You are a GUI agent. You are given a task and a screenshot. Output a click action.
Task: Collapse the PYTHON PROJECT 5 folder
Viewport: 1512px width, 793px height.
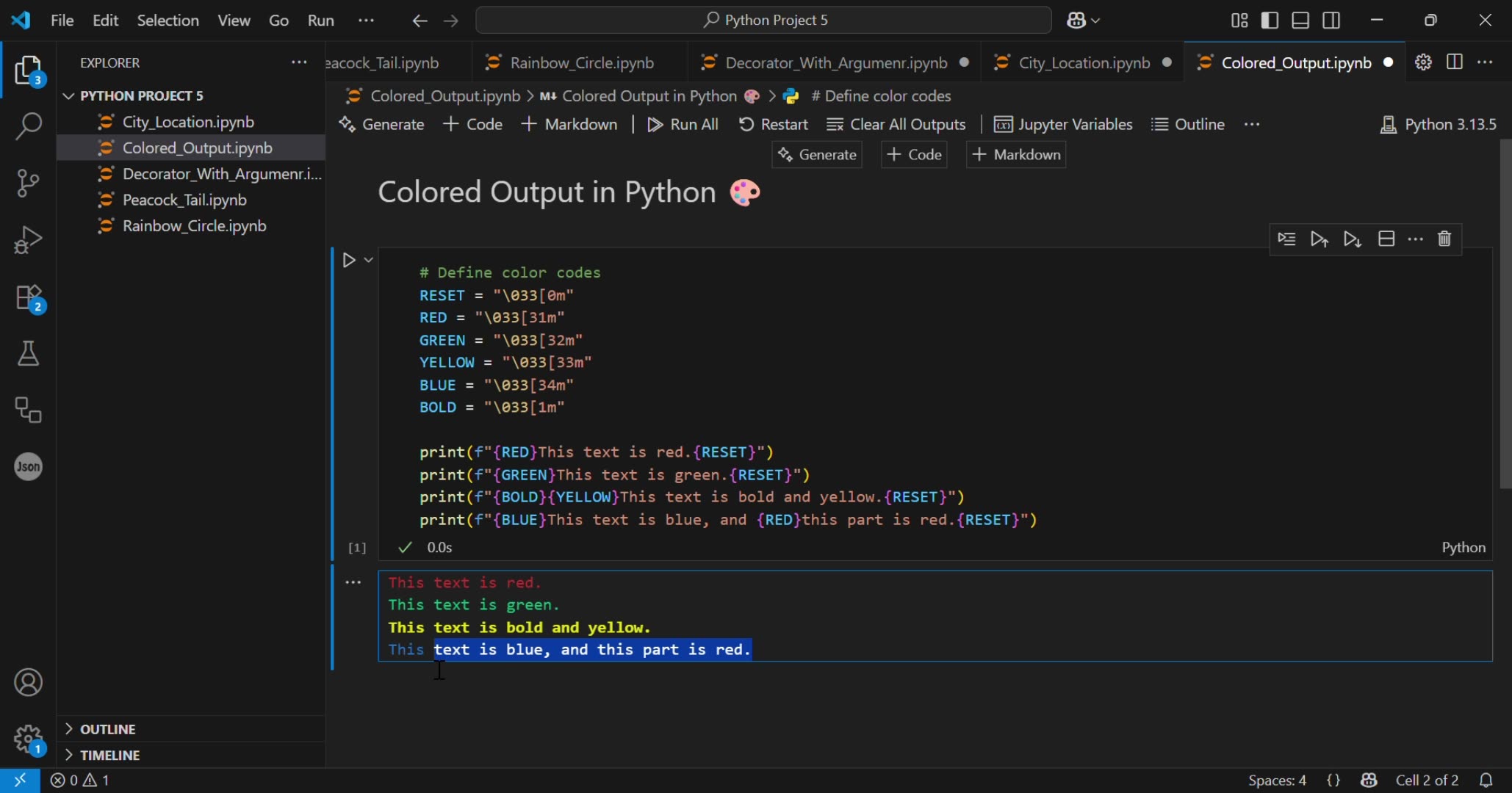pyautogui.click(x=68, y=95)
